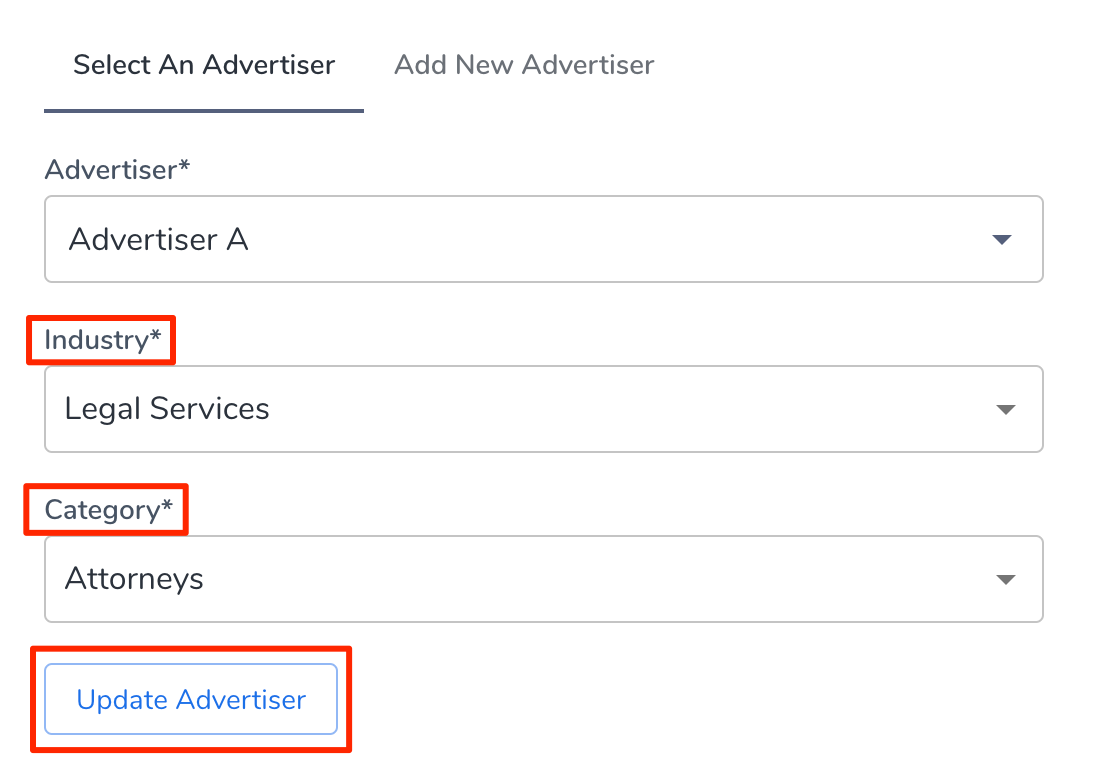Select the 'Legal Services' value text

pyautogui.click(x=167, y=409)
